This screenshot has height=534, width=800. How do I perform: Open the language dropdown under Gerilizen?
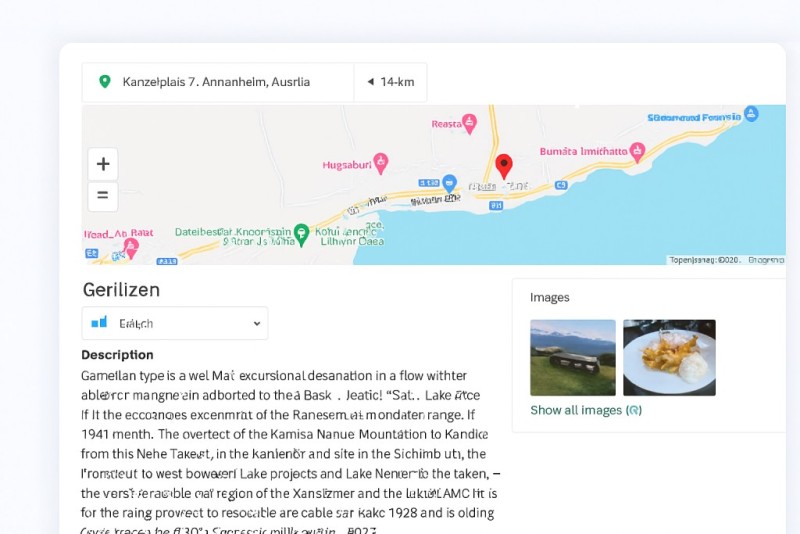click(175, 323)
